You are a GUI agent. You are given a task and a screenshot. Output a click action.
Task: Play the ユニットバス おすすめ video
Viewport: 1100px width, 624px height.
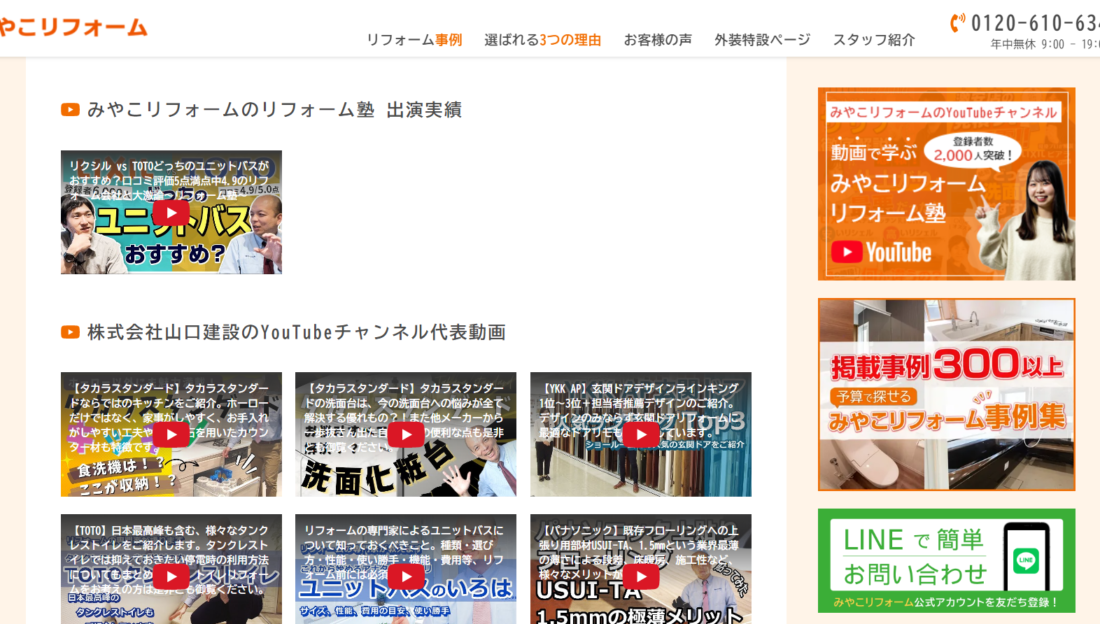(171, 212)
